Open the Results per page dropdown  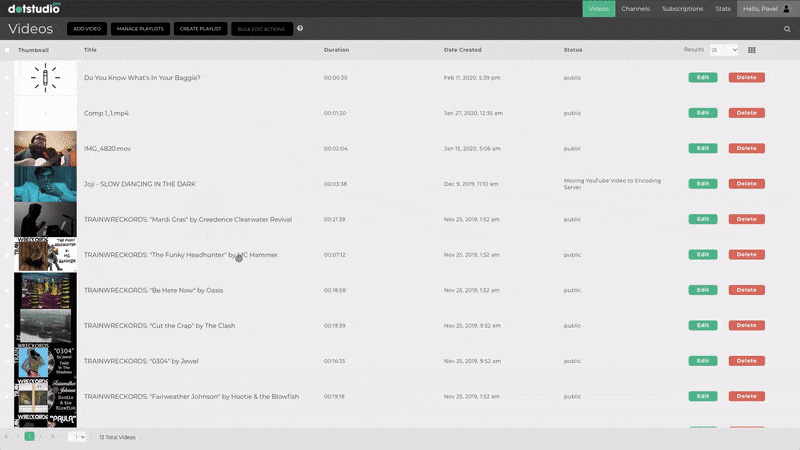724,49
